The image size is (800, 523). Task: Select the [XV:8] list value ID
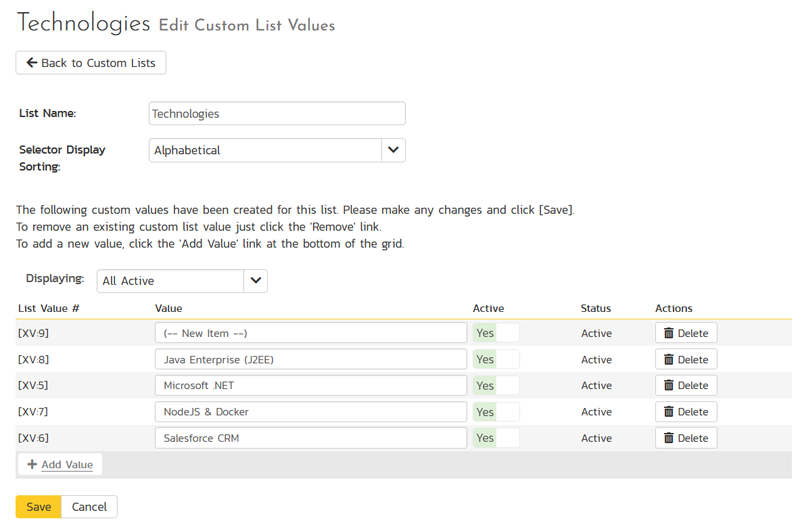pos(33,360)
